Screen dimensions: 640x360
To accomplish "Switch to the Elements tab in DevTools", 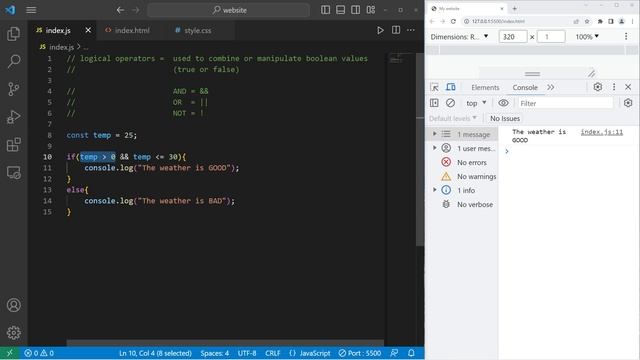I will [485, 87].
